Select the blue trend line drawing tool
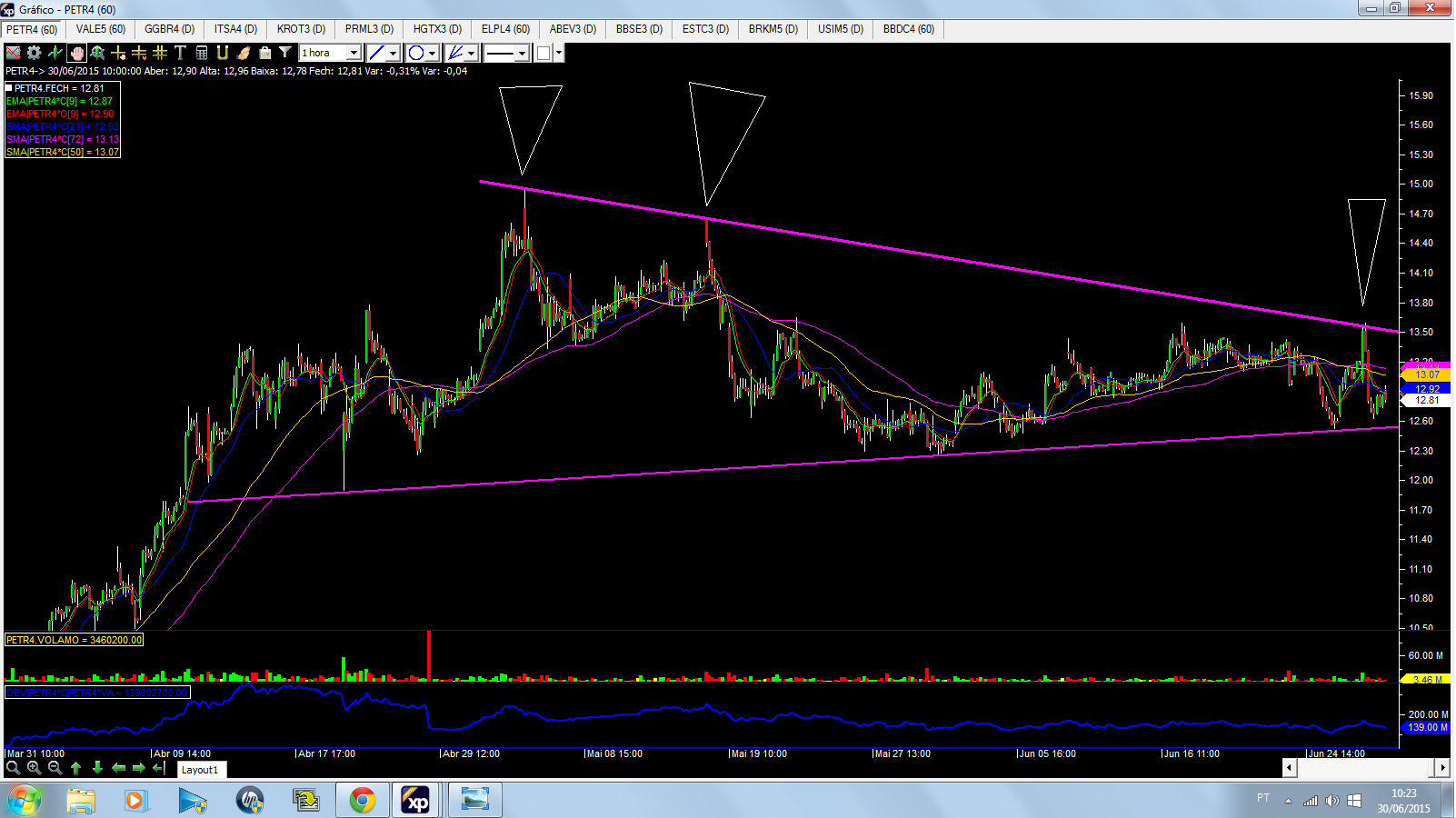The width and height of the screenshot is (1456, 818). 376,53
